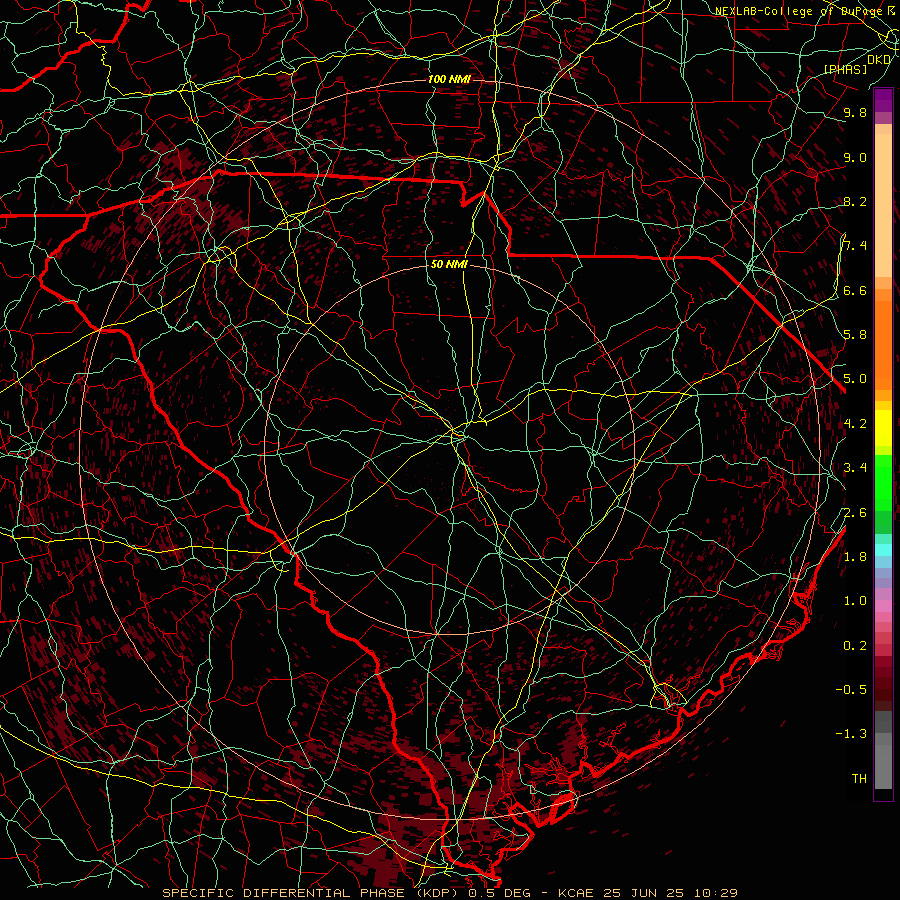Screen dimensions: 900x900
Task: Click the "10:29" time in the caption
Action: 716,893
